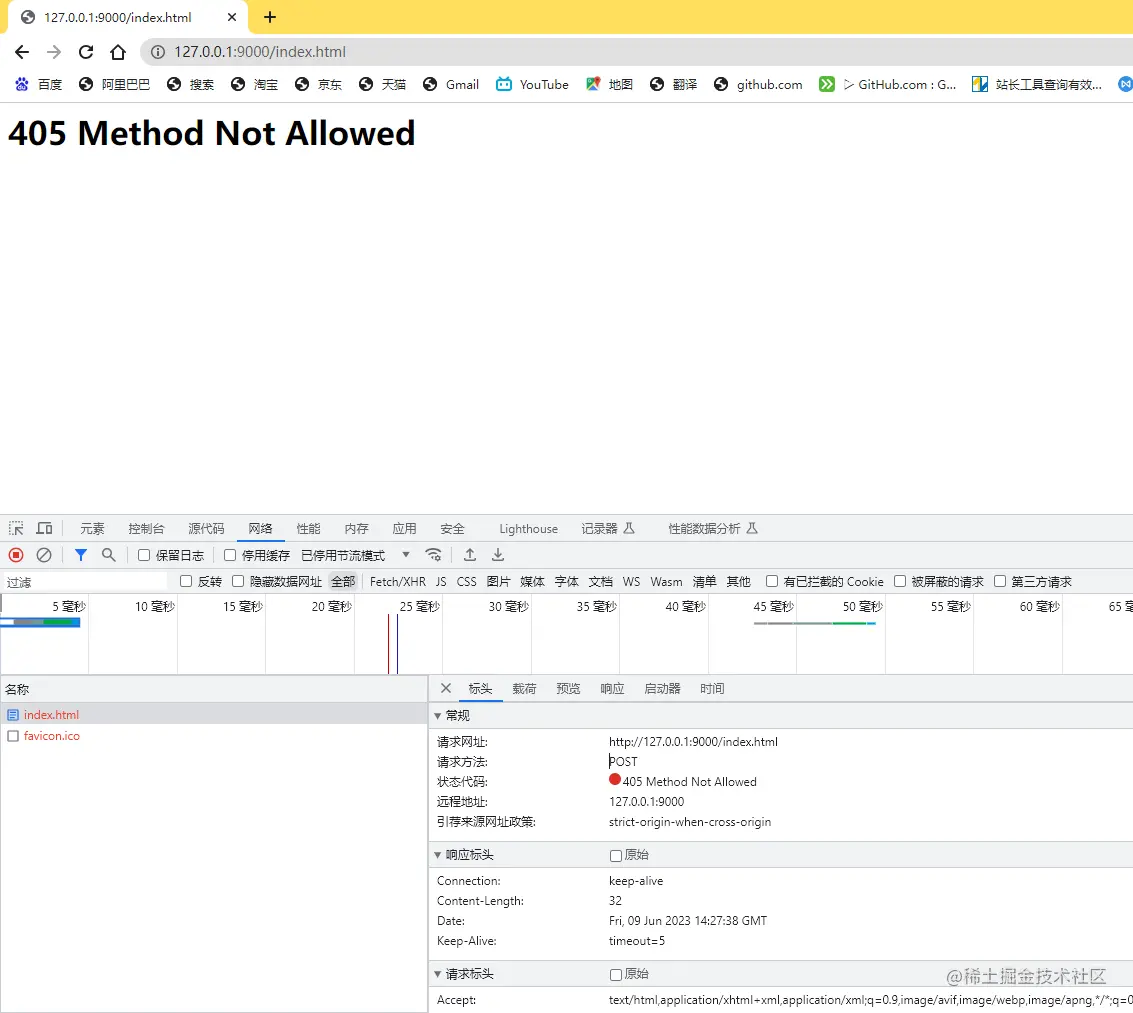Export HAR file download icon
The height and width of the screenshot is (1013, 1133).
click(x=498, y=555)
